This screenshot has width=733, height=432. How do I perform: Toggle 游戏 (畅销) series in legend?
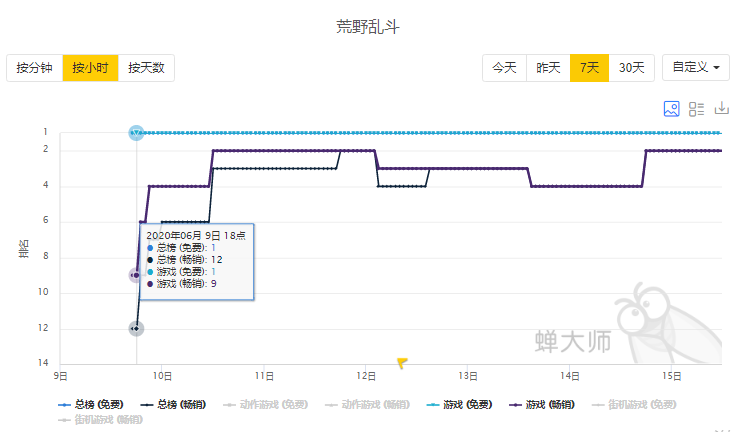tap(542, 404)
